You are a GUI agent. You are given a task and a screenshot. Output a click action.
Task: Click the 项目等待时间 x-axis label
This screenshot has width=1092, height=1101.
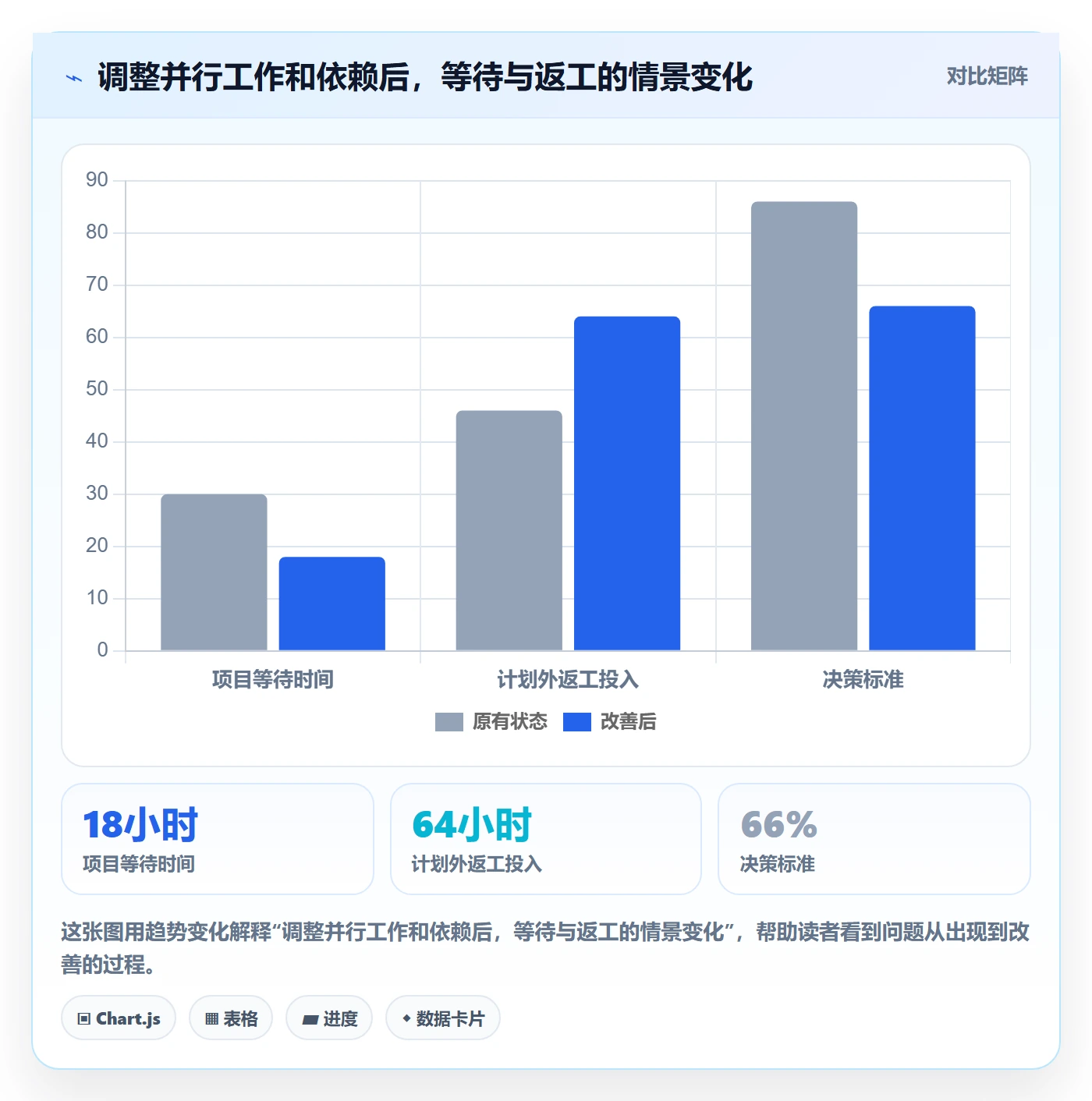pyautogui.click(x=273, y=680)
